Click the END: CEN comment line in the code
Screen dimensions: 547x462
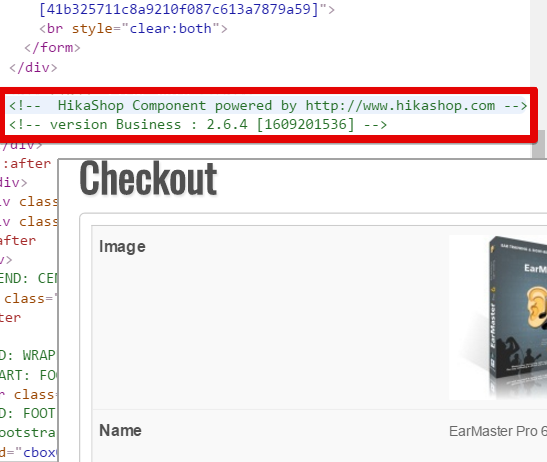pos(29,278)
